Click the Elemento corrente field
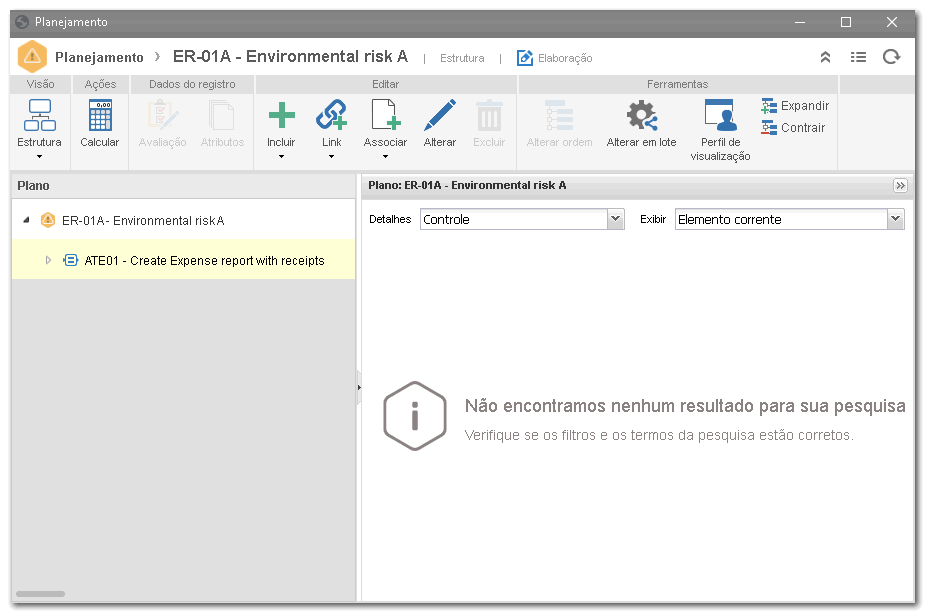 click(781, 219)
